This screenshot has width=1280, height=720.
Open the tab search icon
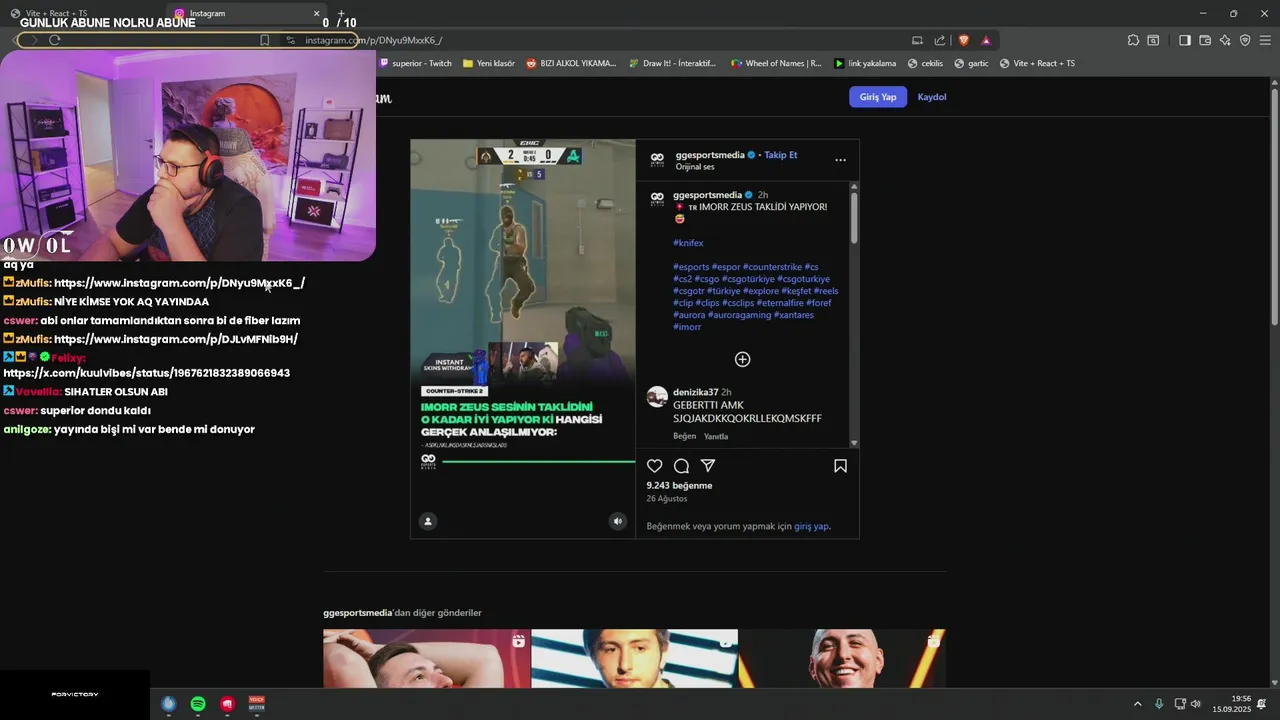[x=1153, y=40]
